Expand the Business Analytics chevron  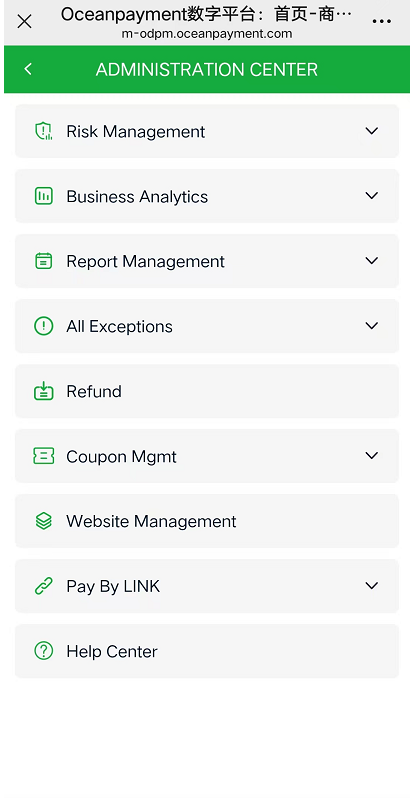tap(372, 195)
